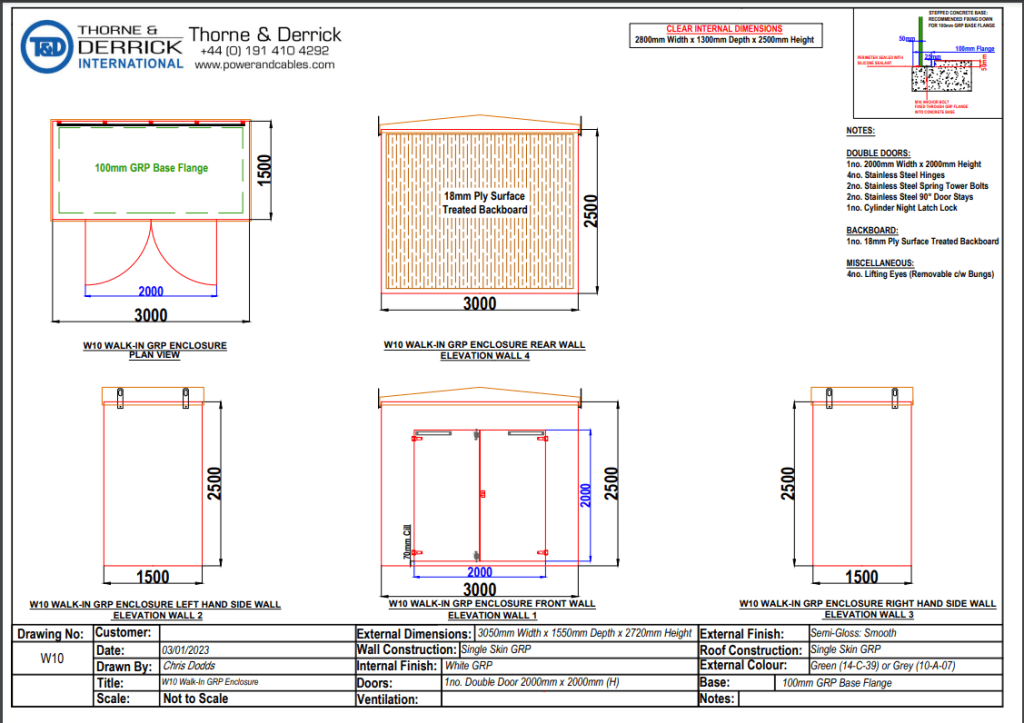Click the 2500 height dimension on rear wall
This screenshot has width=1024, height=723.
pyautogui.click(x=590, y=210)
